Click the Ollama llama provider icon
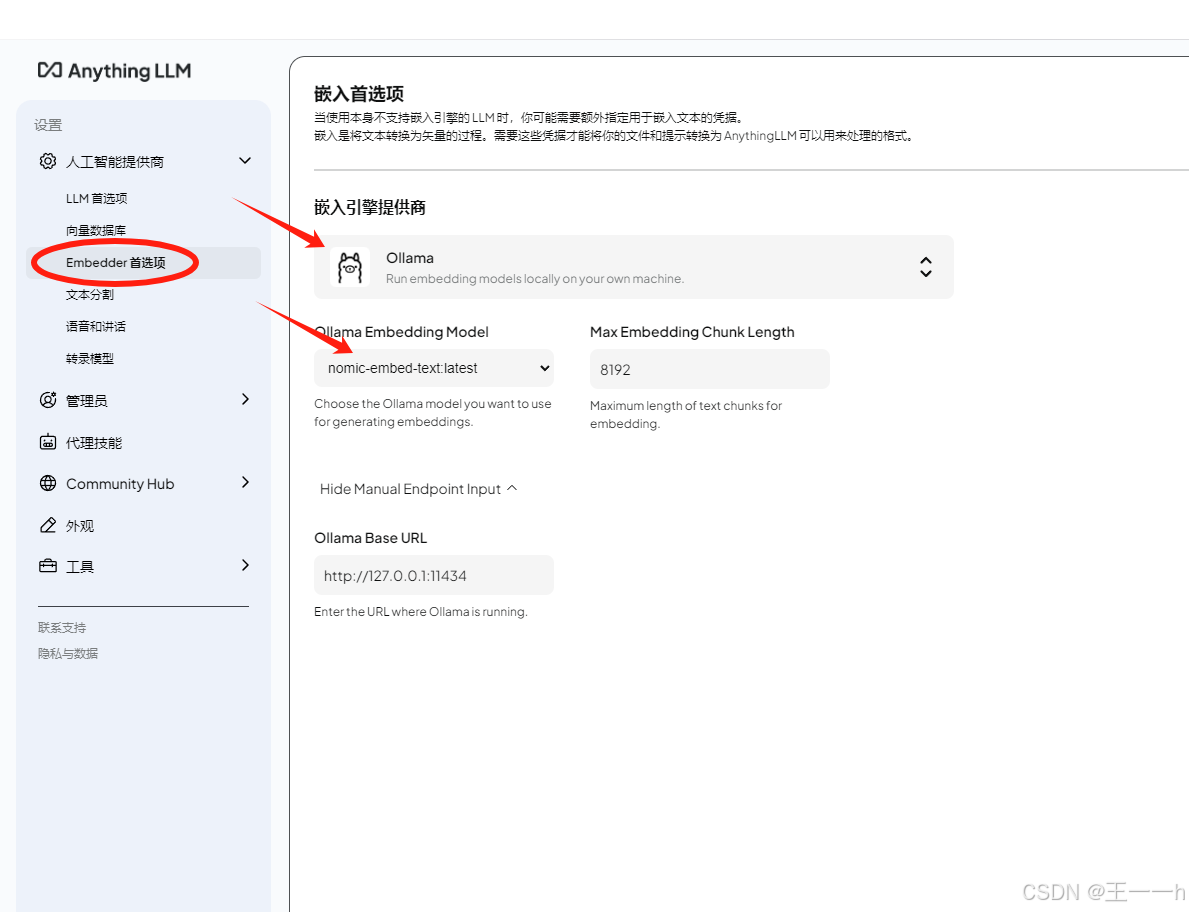This screenshot has width=1189, height=912. point(350,267)
